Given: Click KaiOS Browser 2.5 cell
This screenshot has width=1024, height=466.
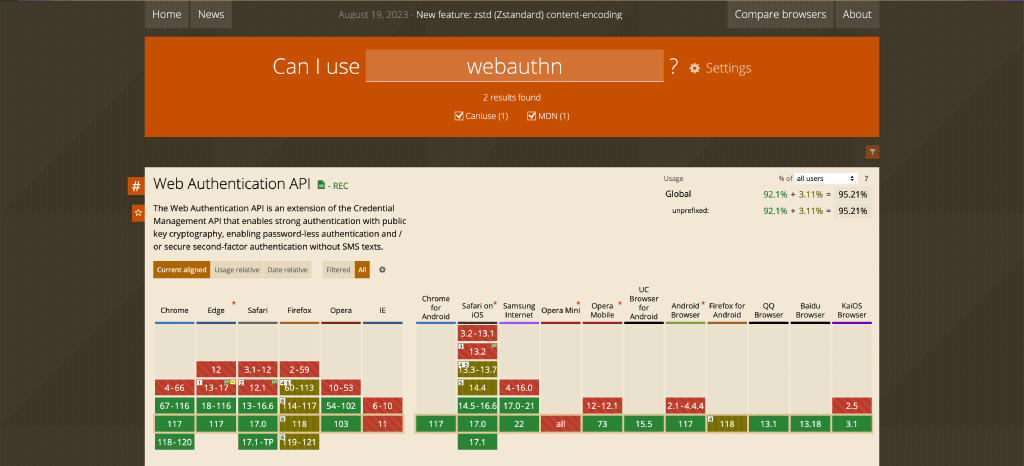Looking at the screenshot, I should click(x=852, y=405).
